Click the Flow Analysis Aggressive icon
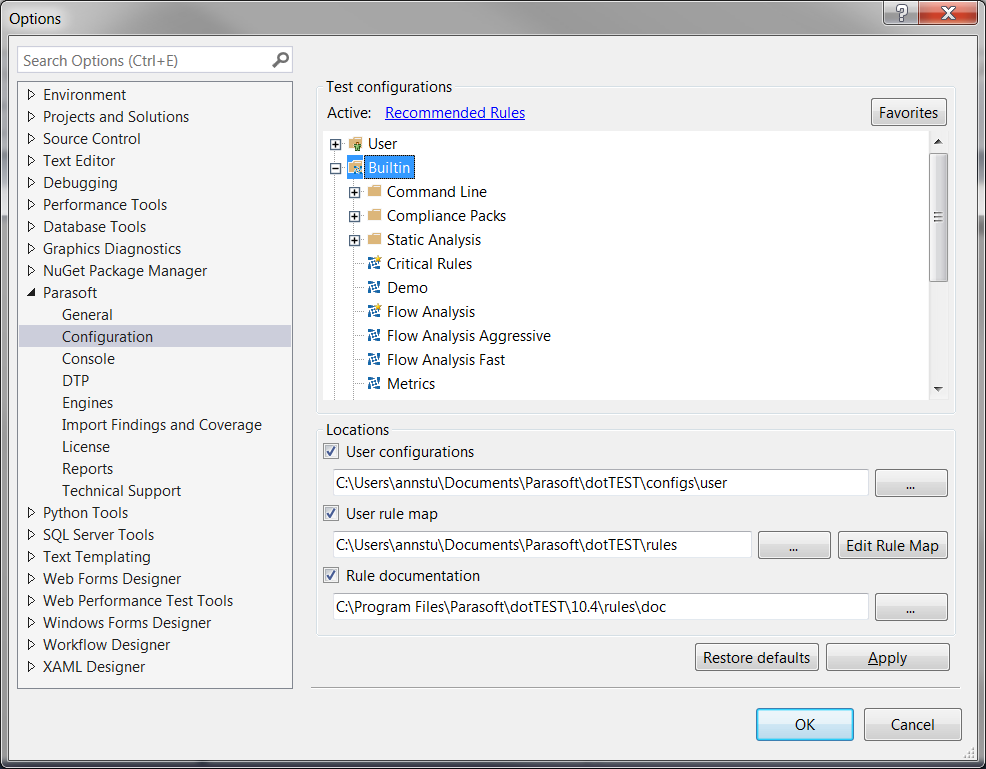The width and height of the screenshot is (986, 769). click(x=375, y=335)
